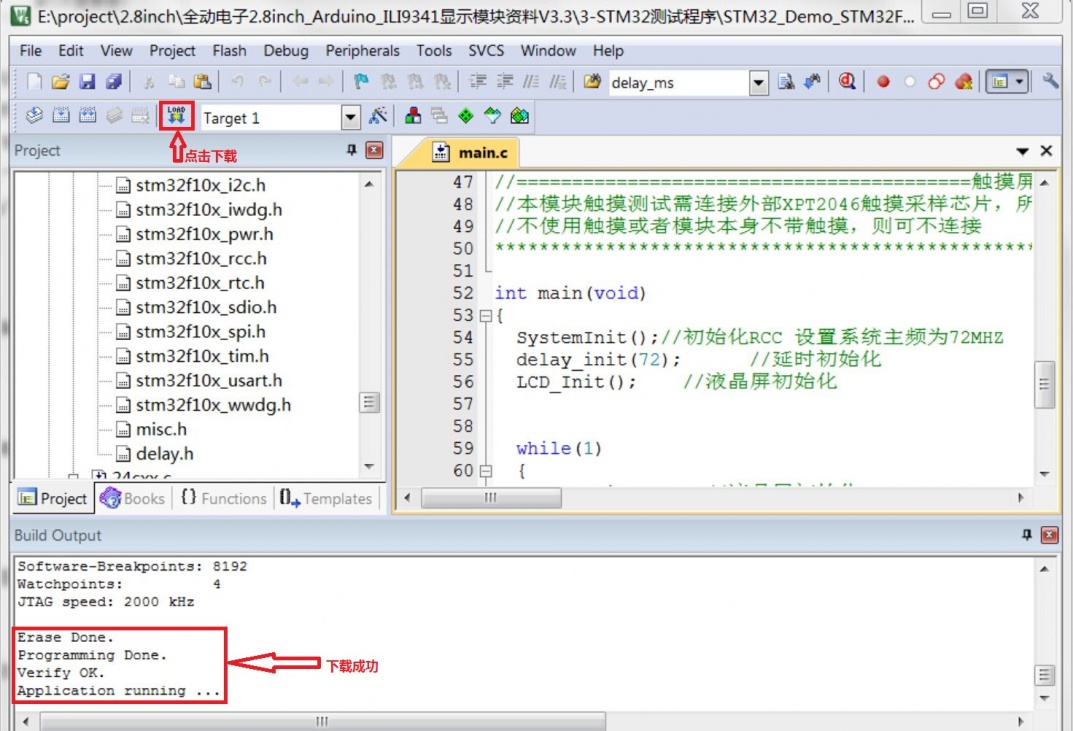Screen dimensions: 1073x731
Task: Open the Target Options magic wand icon
Action: click(378, 116)
